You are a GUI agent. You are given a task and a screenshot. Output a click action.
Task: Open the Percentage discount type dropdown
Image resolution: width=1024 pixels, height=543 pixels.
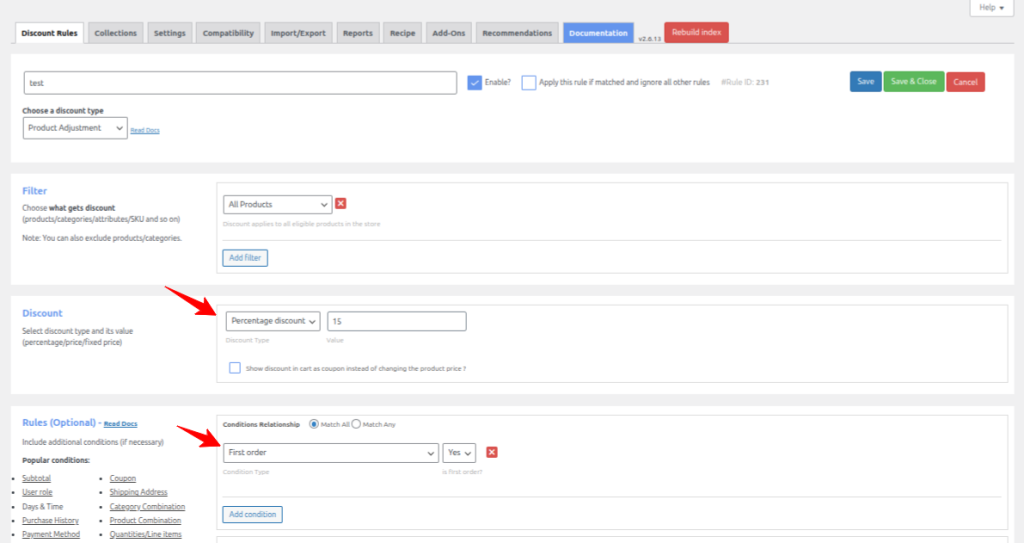point(273,321)
